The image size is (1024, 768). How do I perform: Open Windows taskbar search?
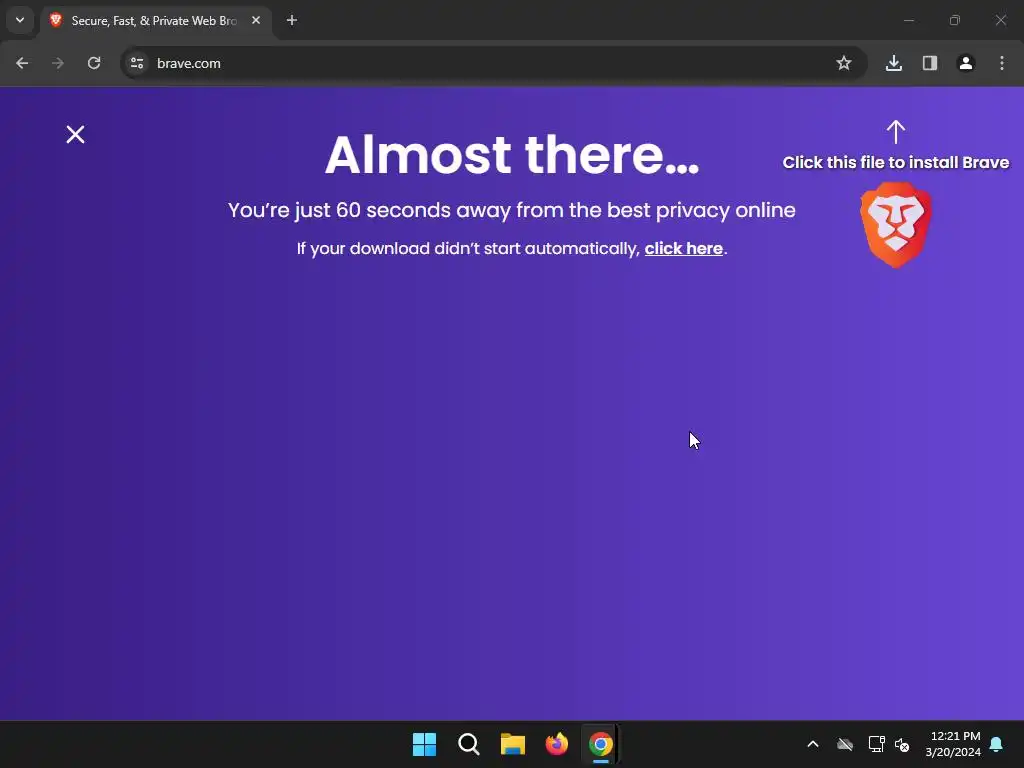coord(469,744)
